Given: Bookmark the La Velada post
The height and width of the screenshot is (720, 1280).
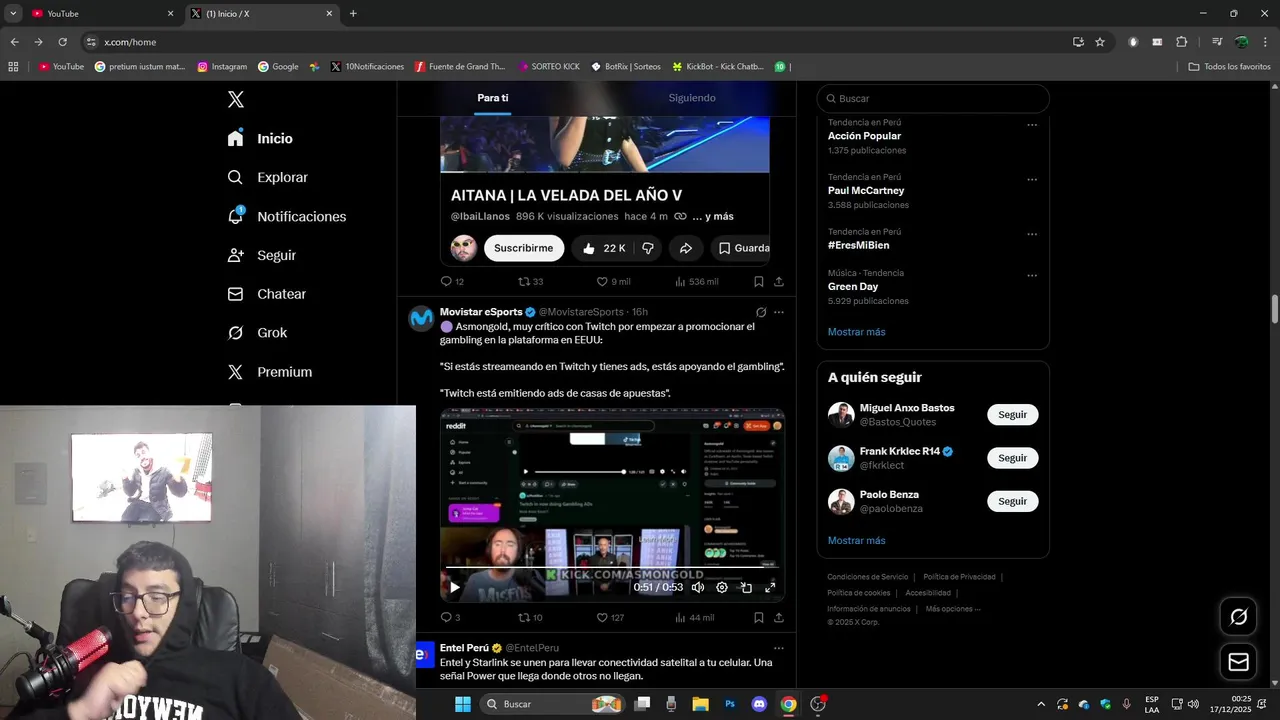Looking at the screenshot, I should pos(759,282).
